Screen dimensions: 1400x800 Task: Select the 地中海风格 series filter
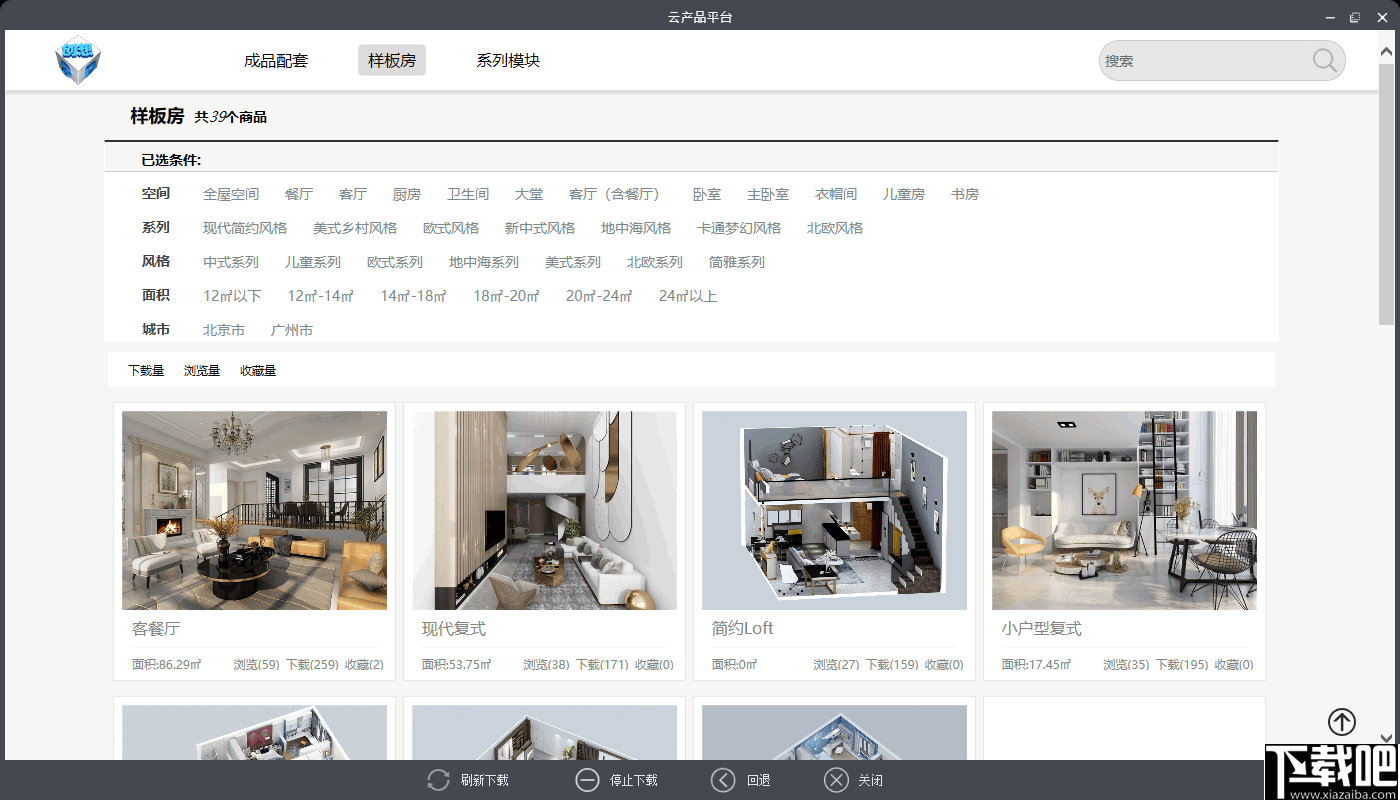[636, 228]
